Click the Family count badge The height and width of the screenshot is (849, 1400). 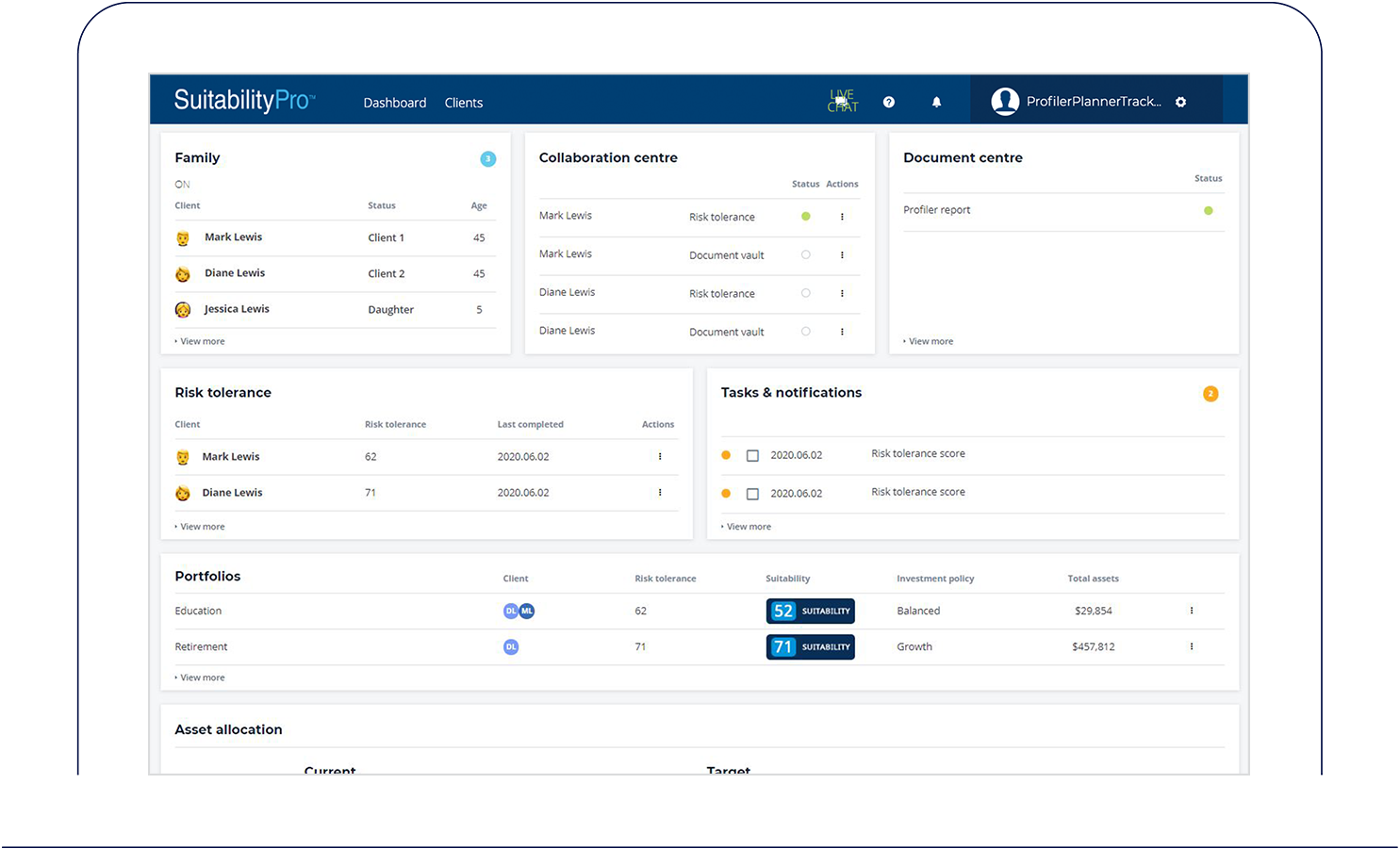(x=487, y=159)
